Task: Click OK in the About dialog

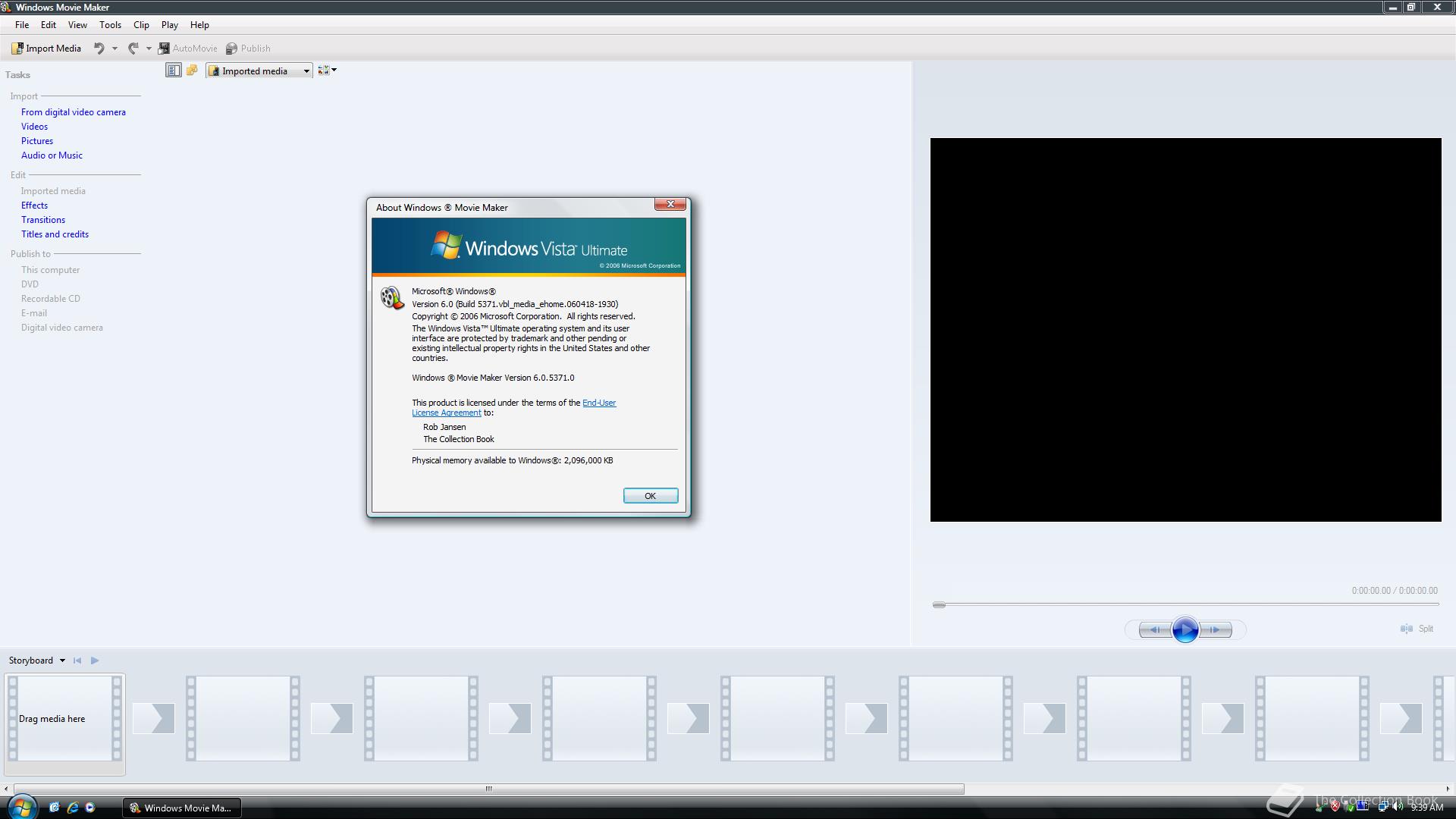Action: (650, 496)
